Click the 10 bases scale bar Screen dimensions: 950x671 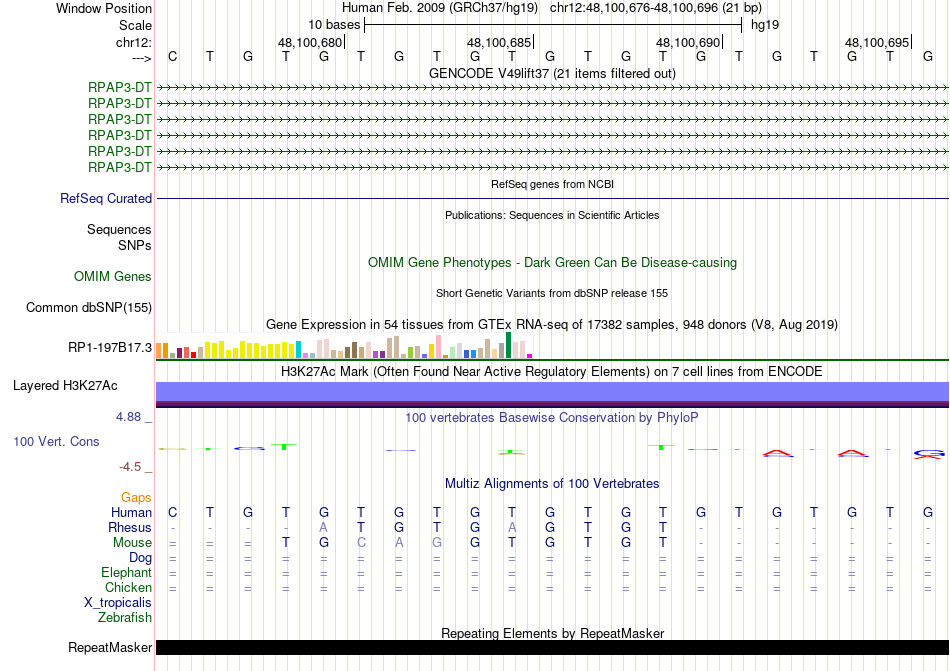(553, 25)
